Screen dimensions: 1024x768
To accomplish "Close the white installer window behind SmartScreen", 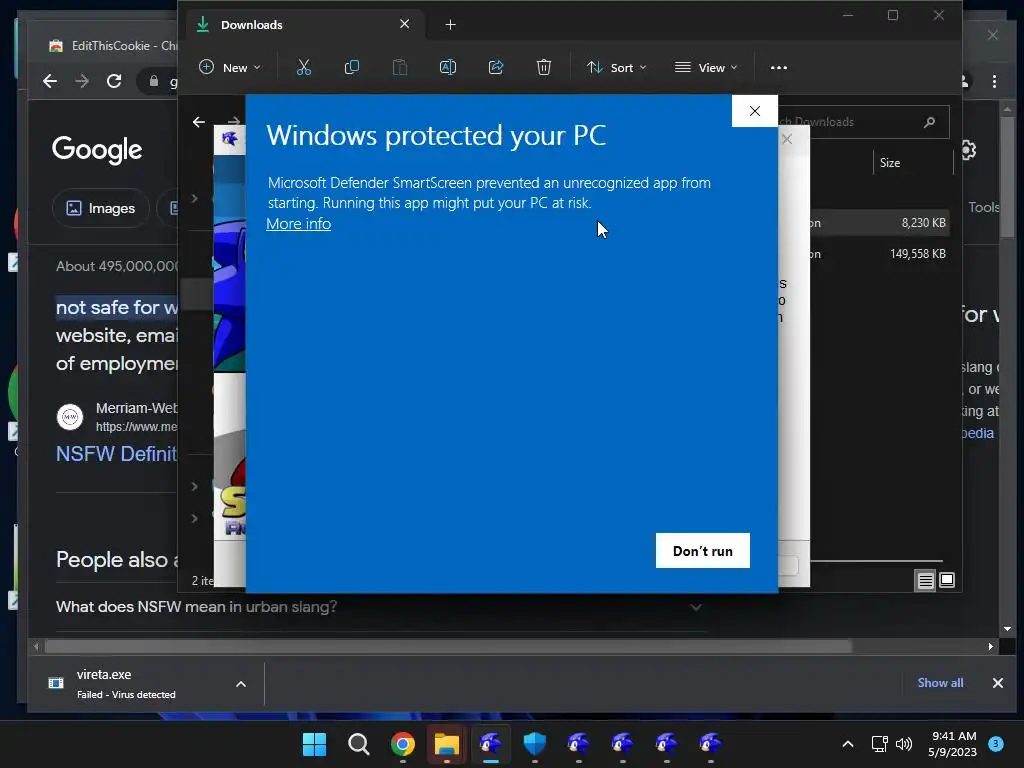I will 787,139.
